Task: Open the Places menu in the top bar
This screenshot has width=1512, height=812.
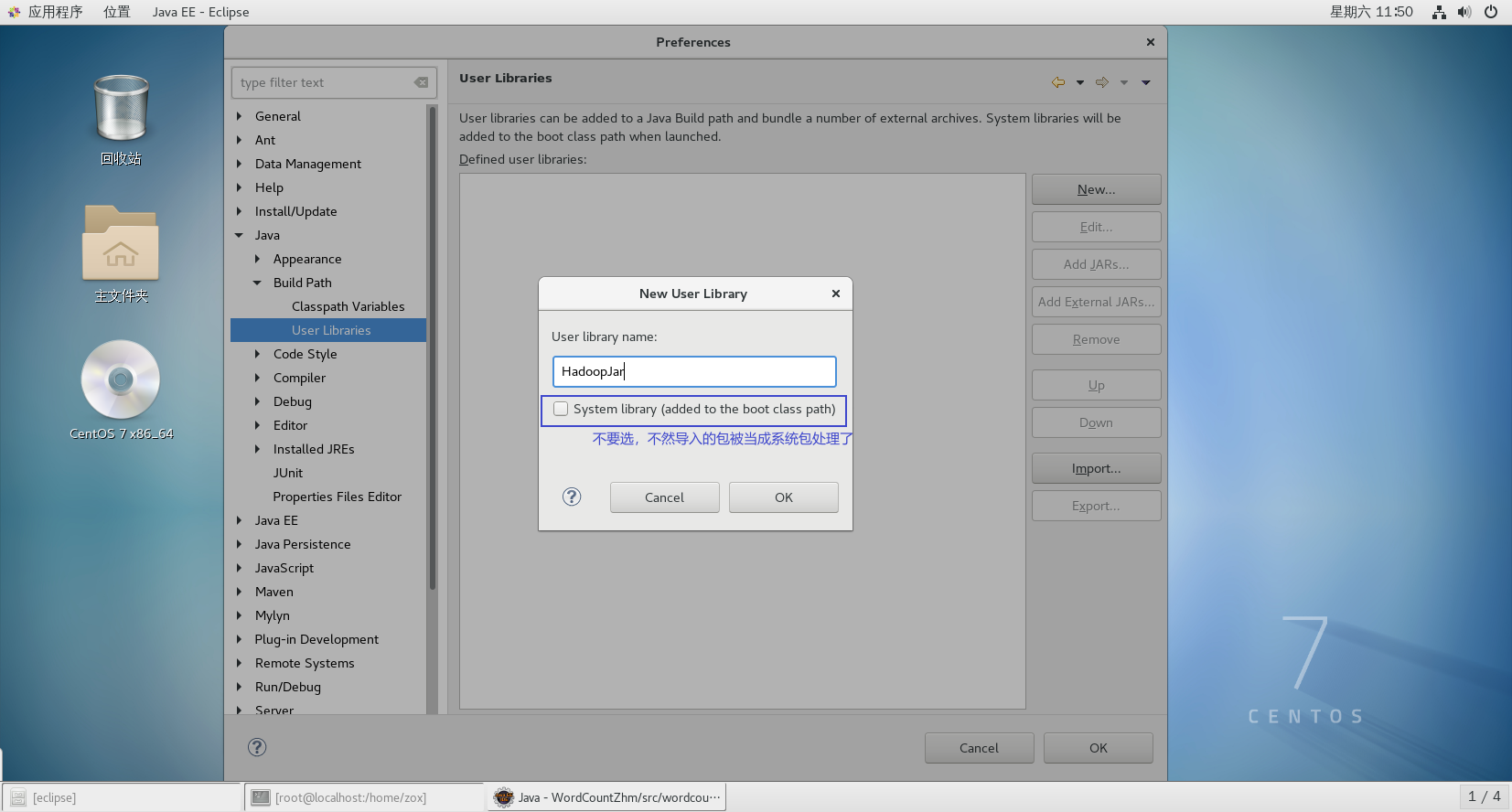Action: point(117,12)
